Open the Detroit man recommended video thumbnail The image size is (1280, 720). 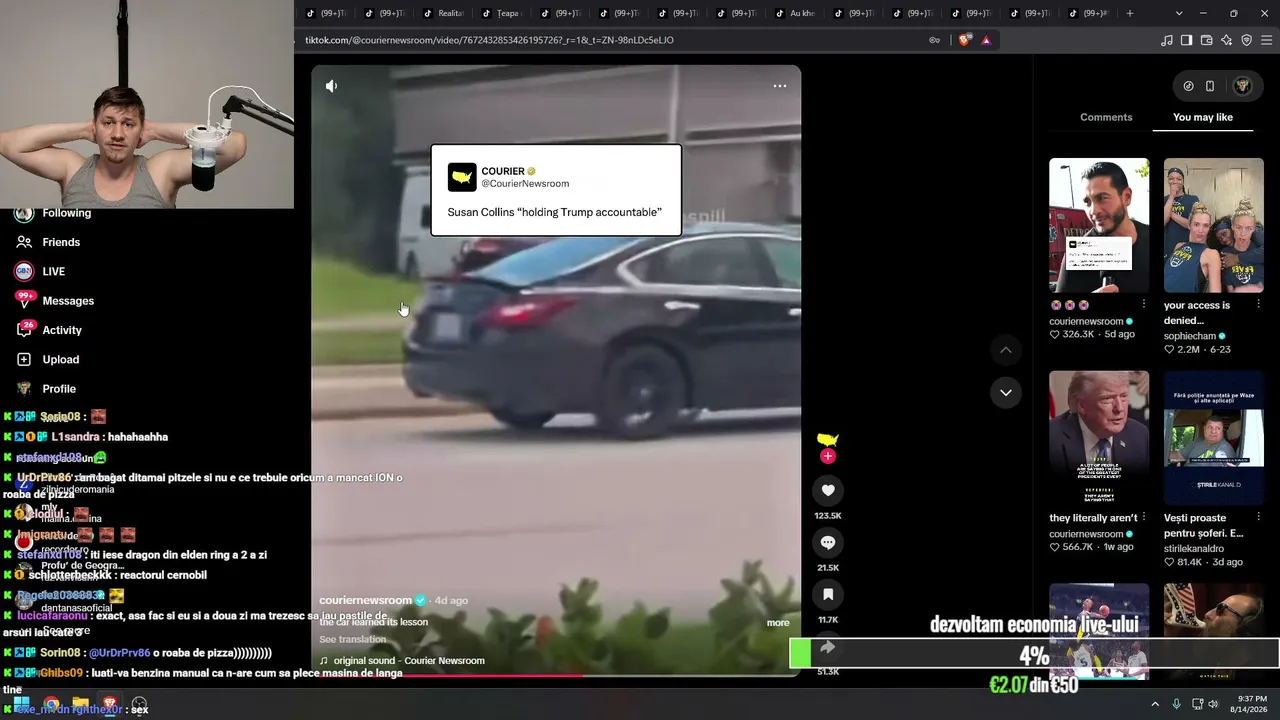[x=1099, y=225]
